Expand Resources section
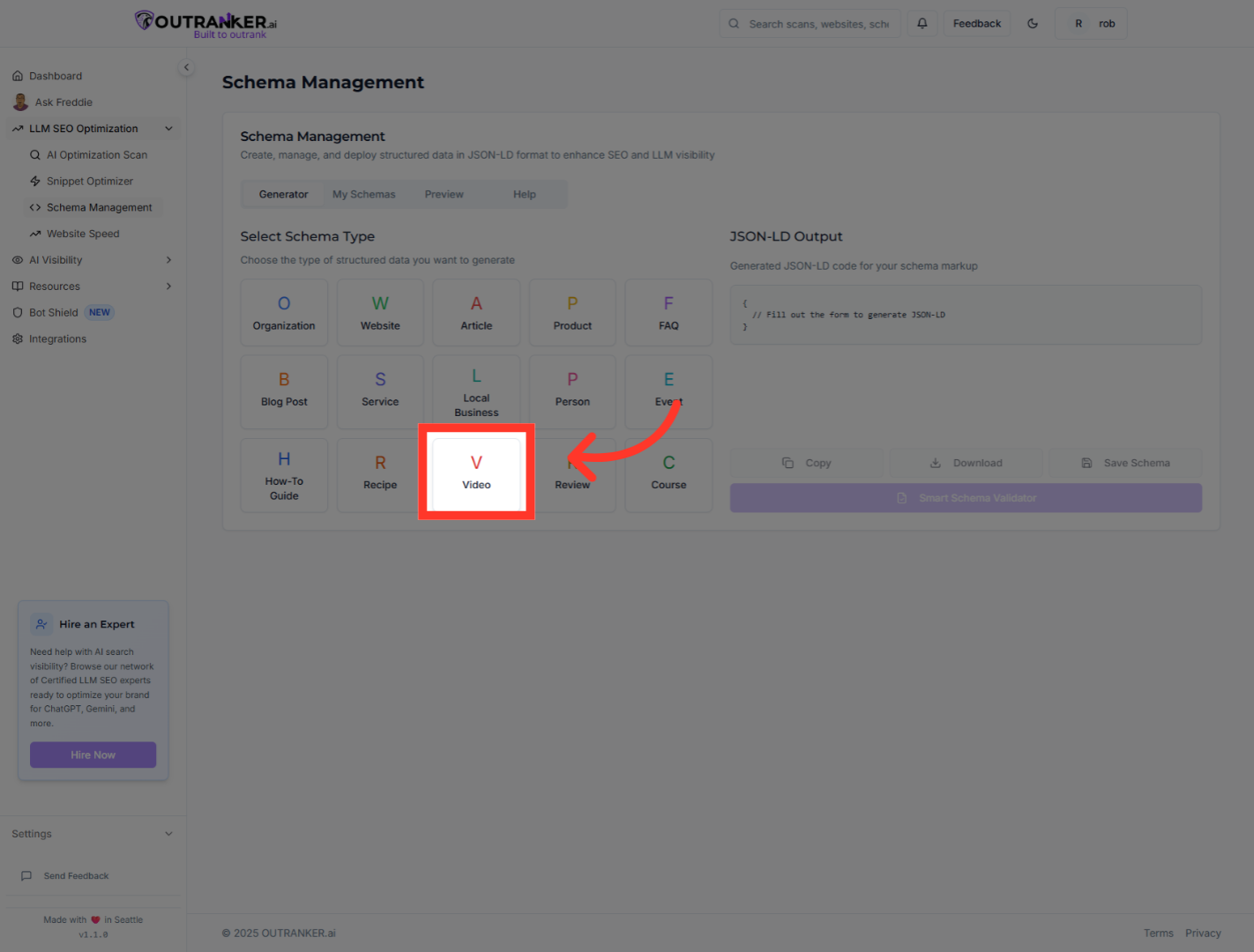 [93, 286]
